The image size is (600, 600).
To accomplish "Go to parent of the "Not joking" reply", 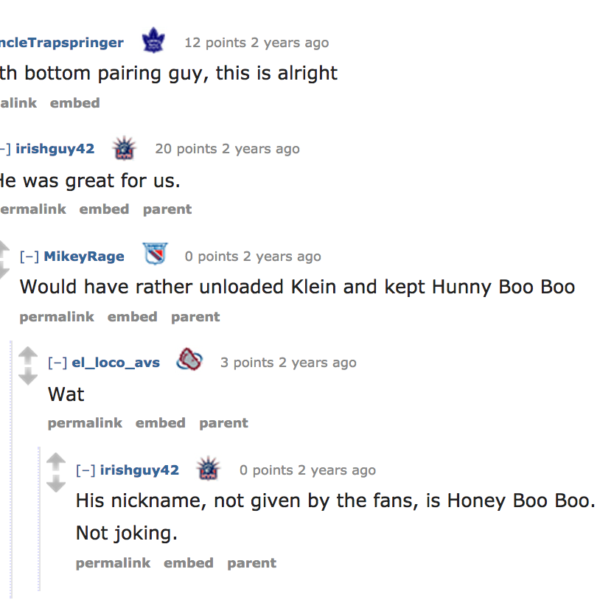I will point(251,563).
